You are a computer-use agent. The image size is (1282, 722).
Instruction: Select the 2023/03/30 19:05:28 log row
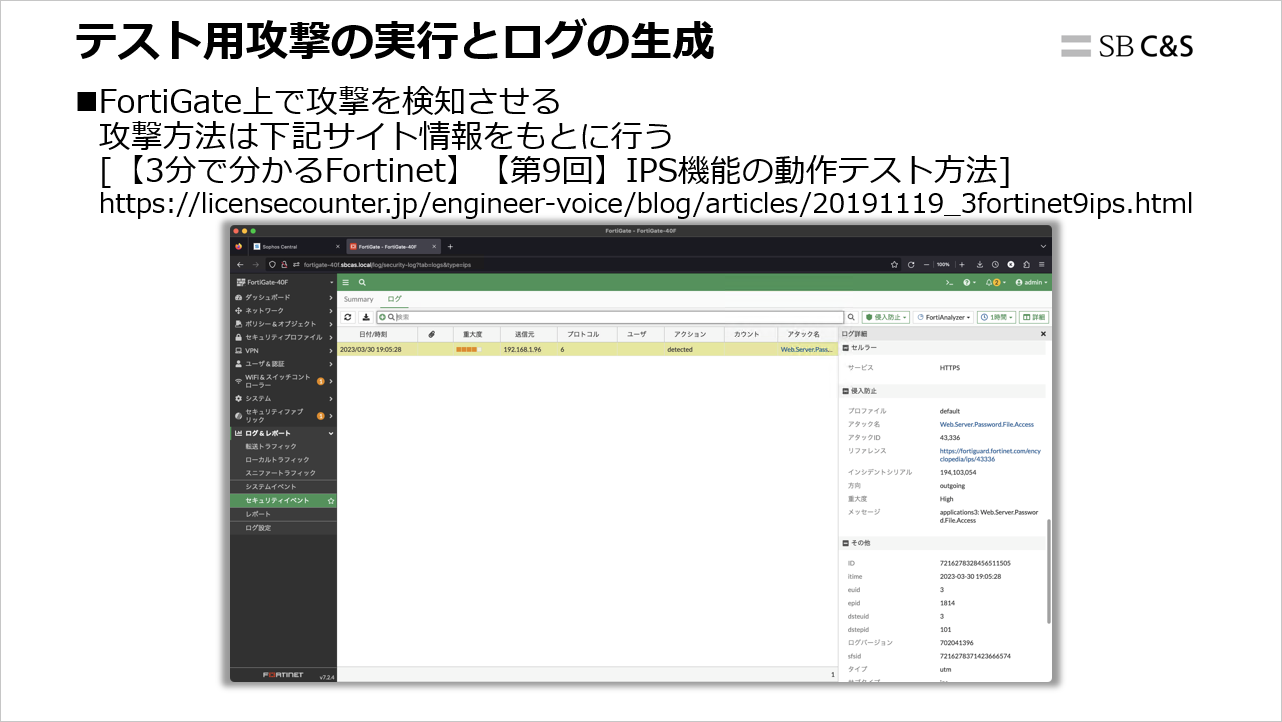(587, 350)
